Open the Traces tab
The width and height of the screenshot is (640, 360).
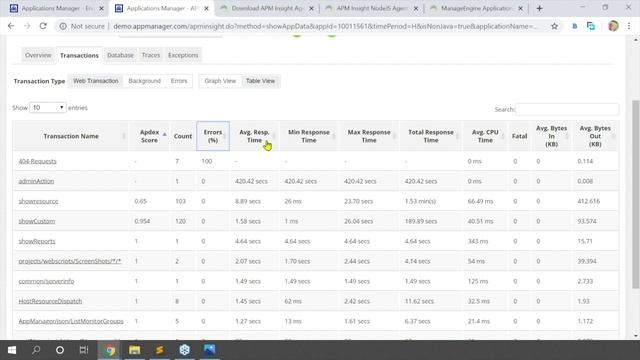[151, 55]
